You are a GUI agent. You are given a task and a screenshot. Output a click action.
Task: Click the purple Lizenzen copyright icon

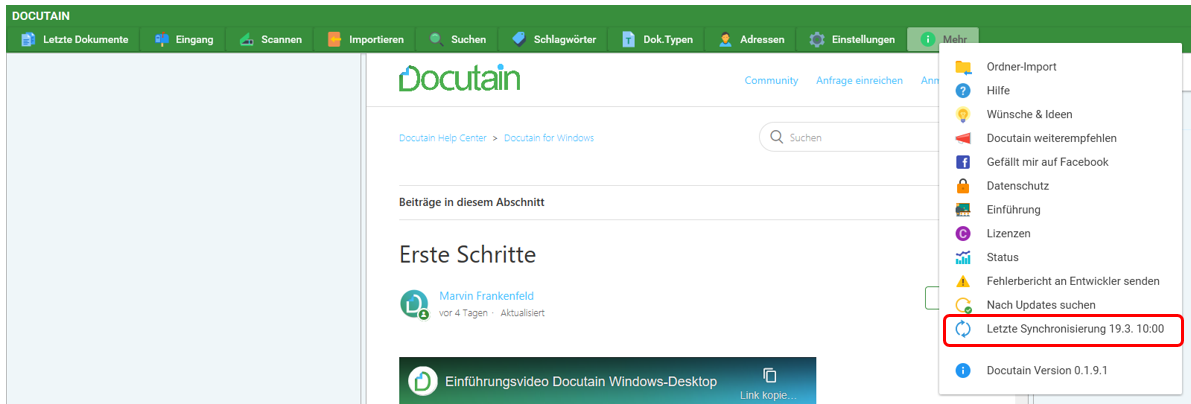[963, 233]
